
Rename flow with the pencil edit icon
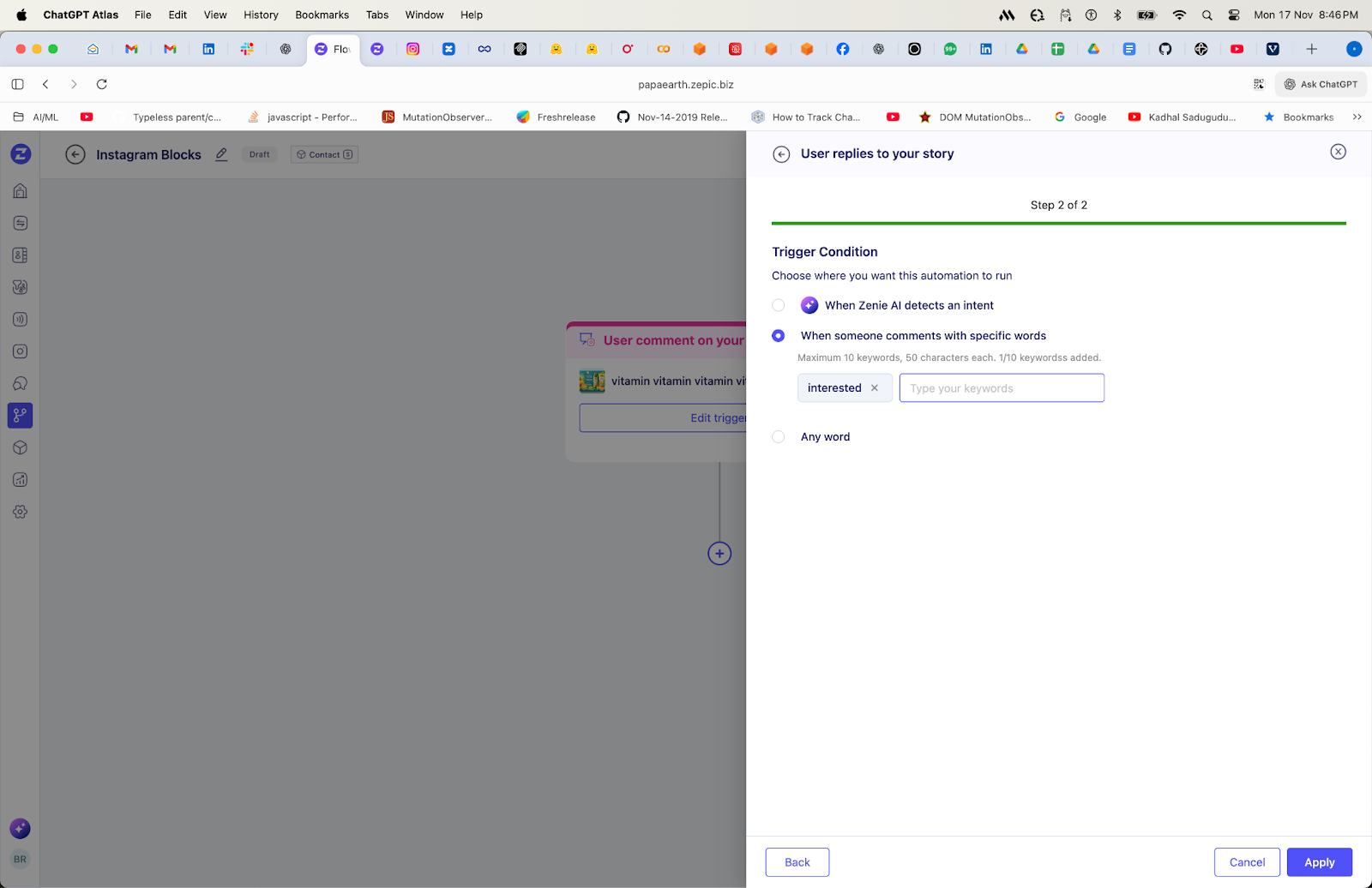click(221, 154)
